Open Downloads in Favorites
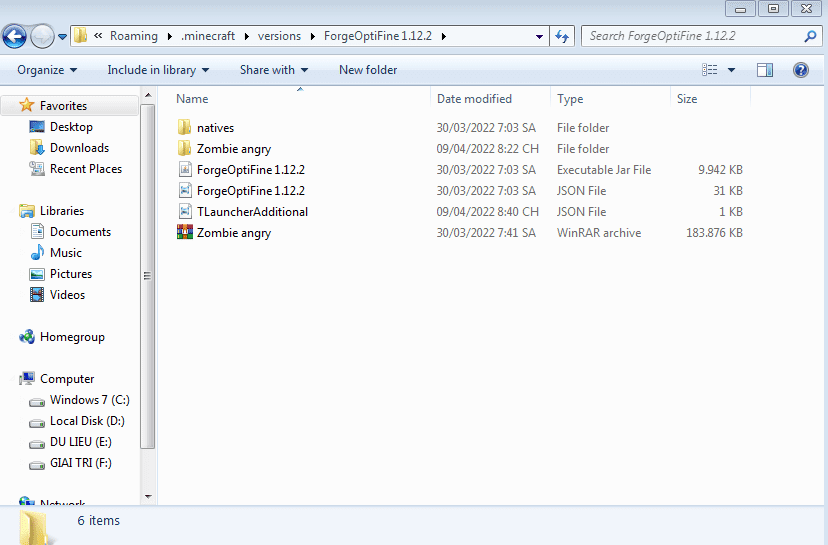The width and height of the screenshot is (828, 545). 79,148
